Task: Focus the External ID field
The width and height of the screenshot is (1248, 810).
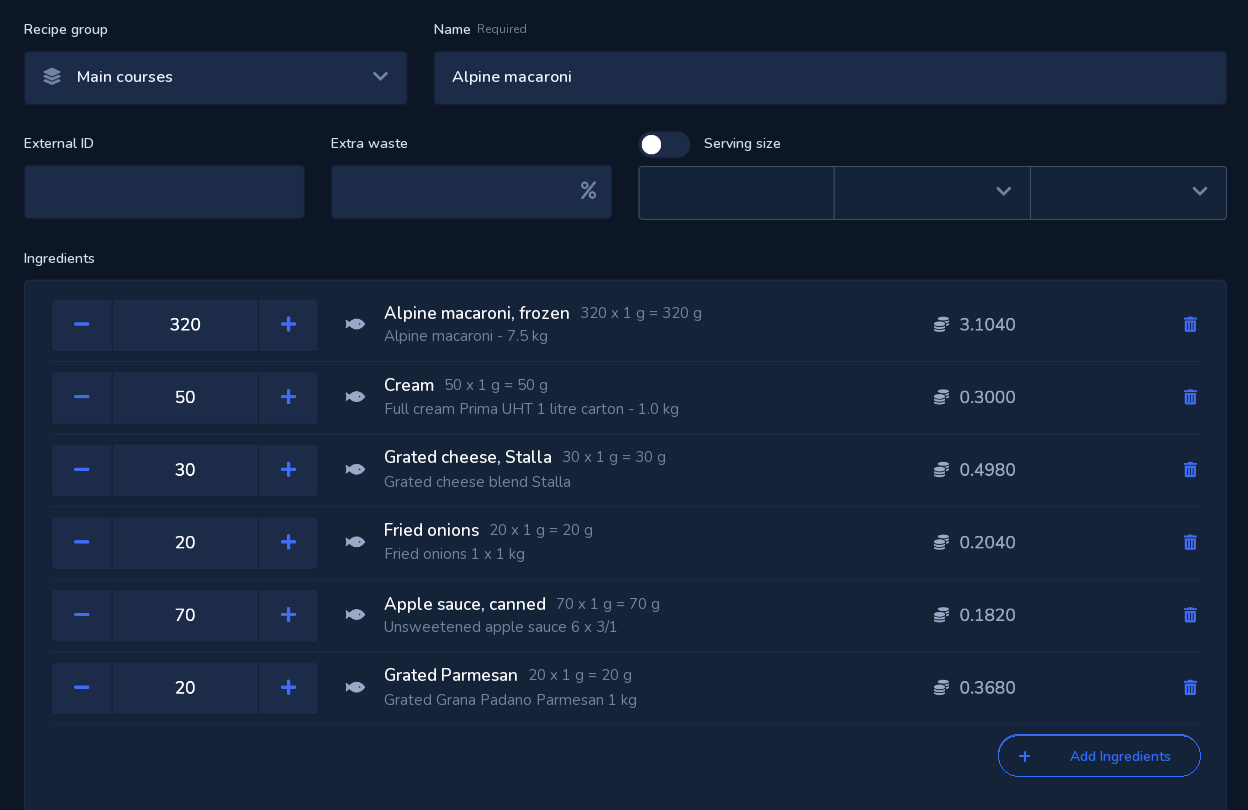Action: point(164,192)
